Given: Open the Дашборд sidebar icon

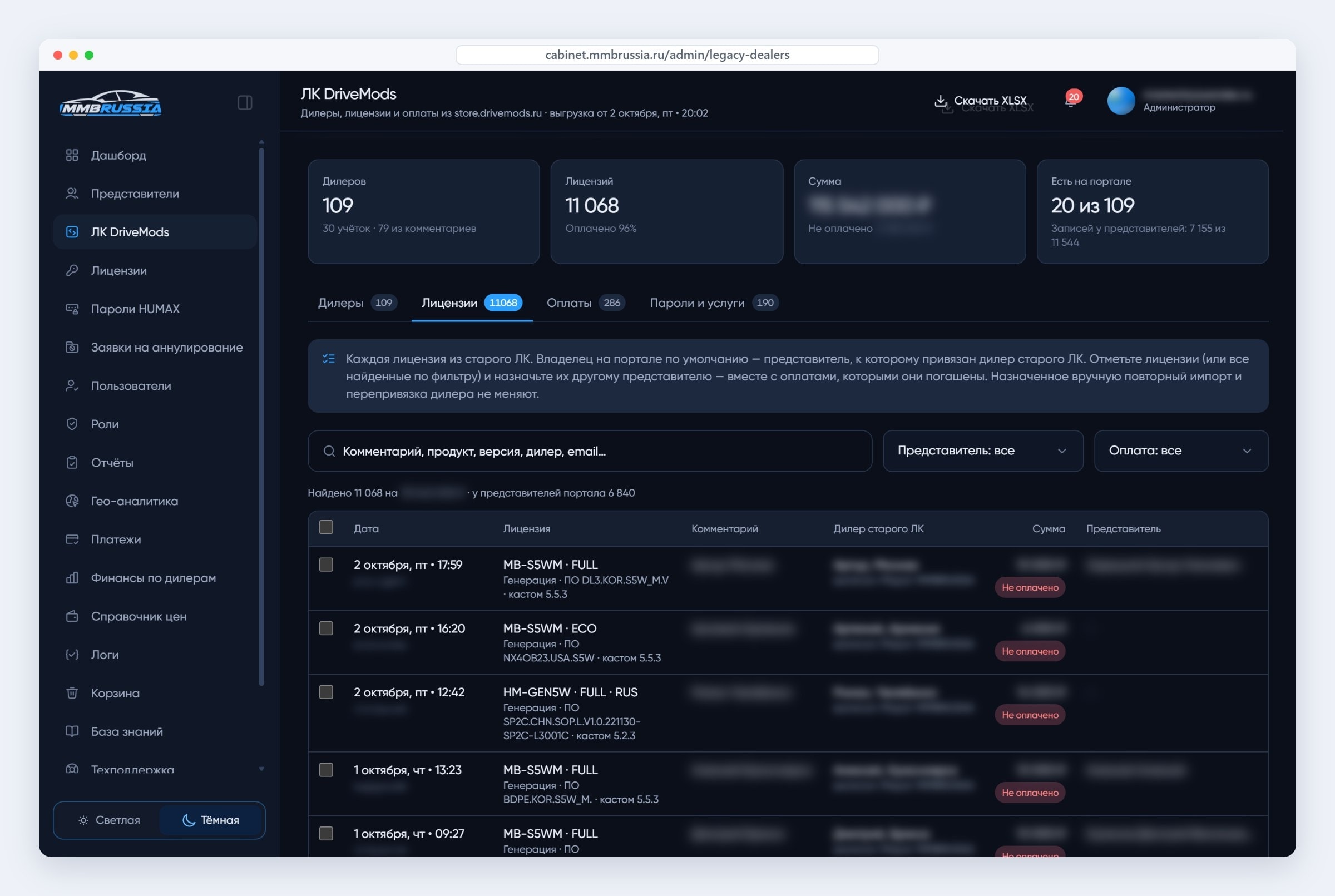Looking at the screenshot, I should coord(72,155).
